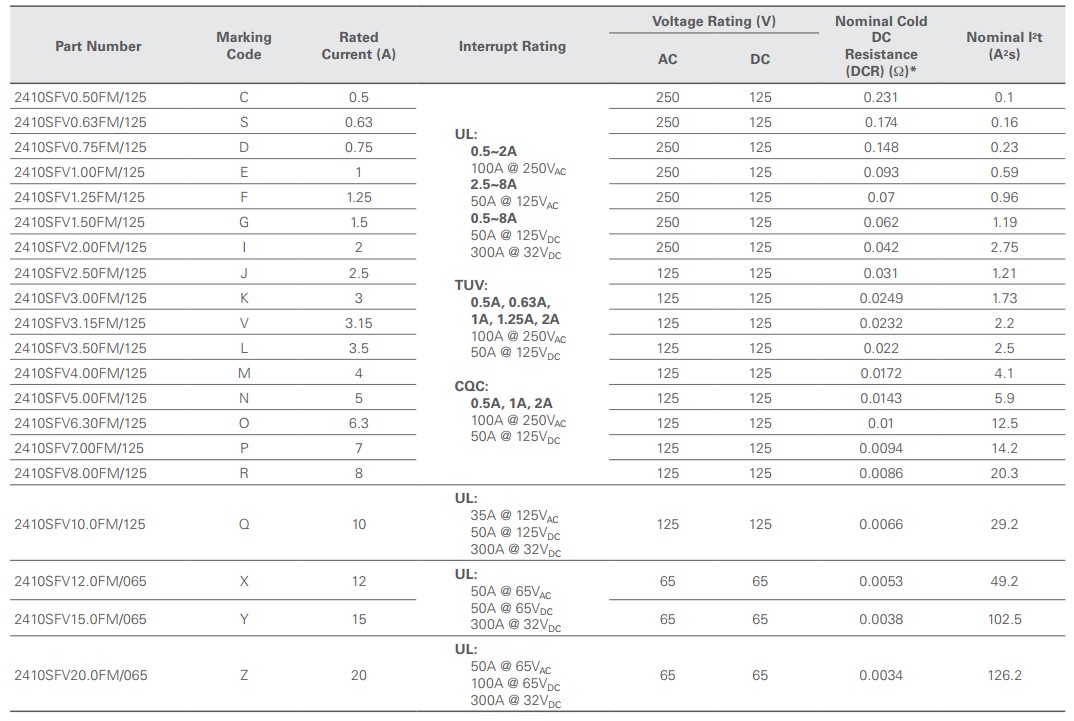The image size is (1074, 721).
Task: Select part number 2410SFV8.00FM/125
Action: (x=80, y=473)
